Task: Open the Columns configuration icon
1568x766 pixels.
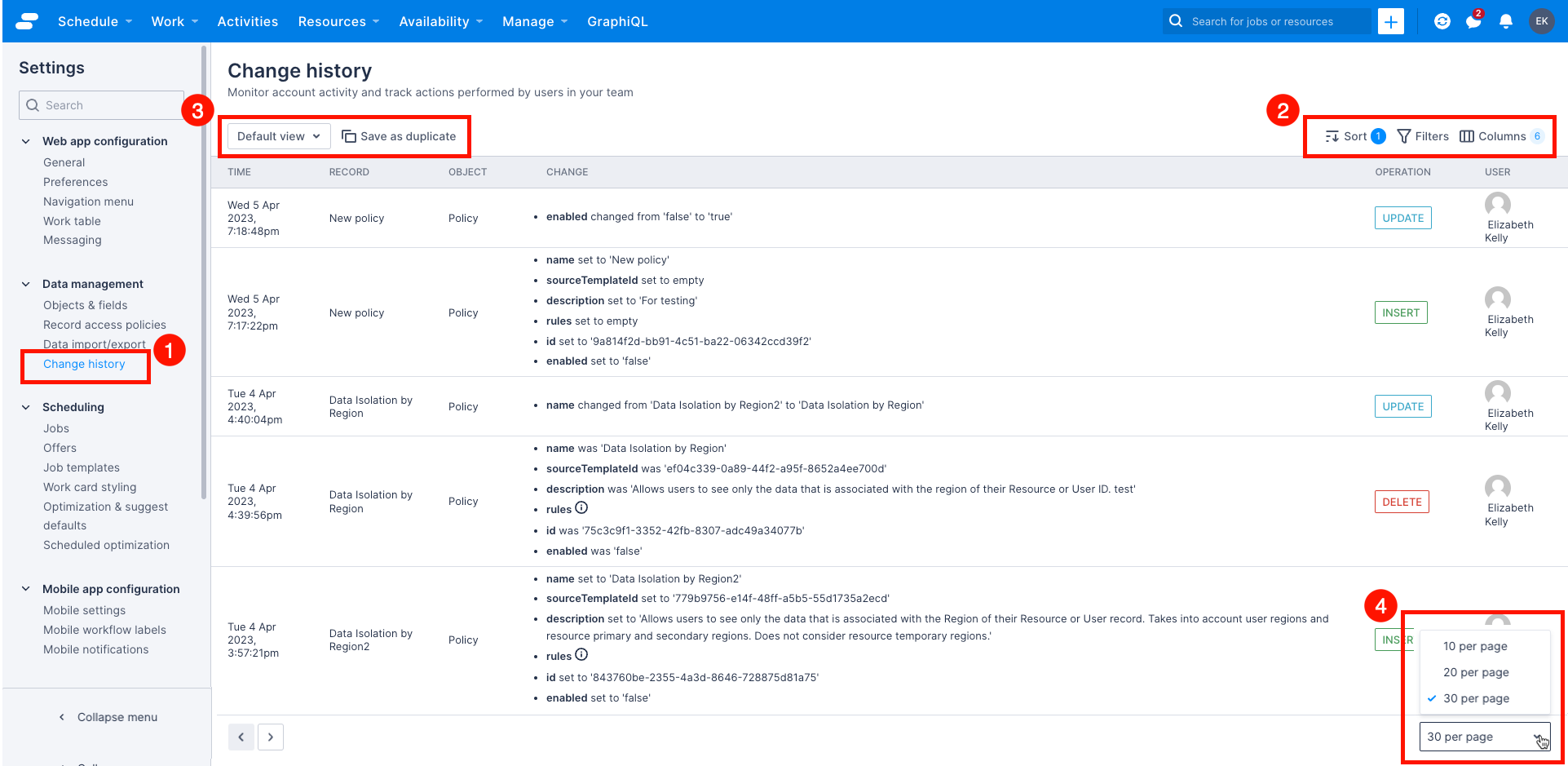Action: [1466, 136]
